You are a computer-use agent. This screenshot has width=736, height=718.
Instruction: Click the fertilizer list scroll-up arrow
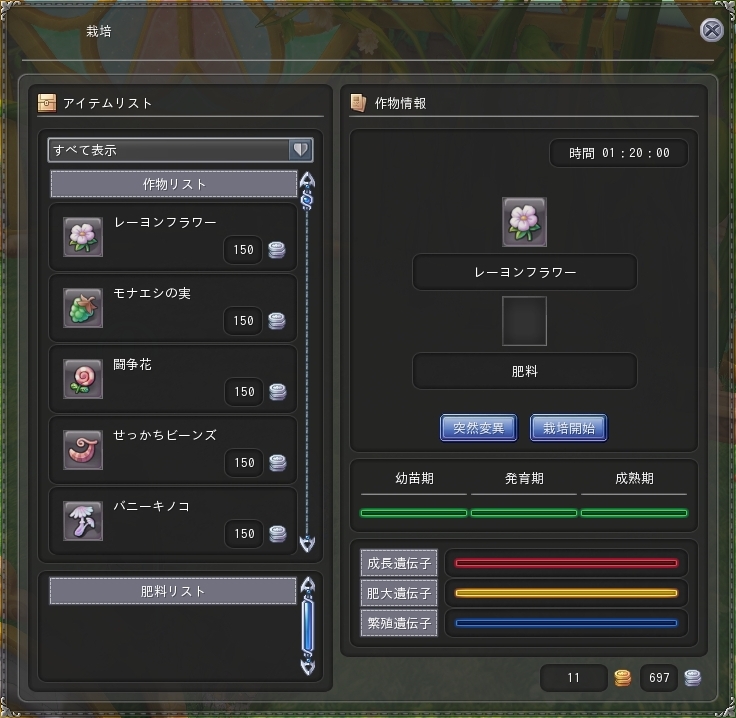307,585
